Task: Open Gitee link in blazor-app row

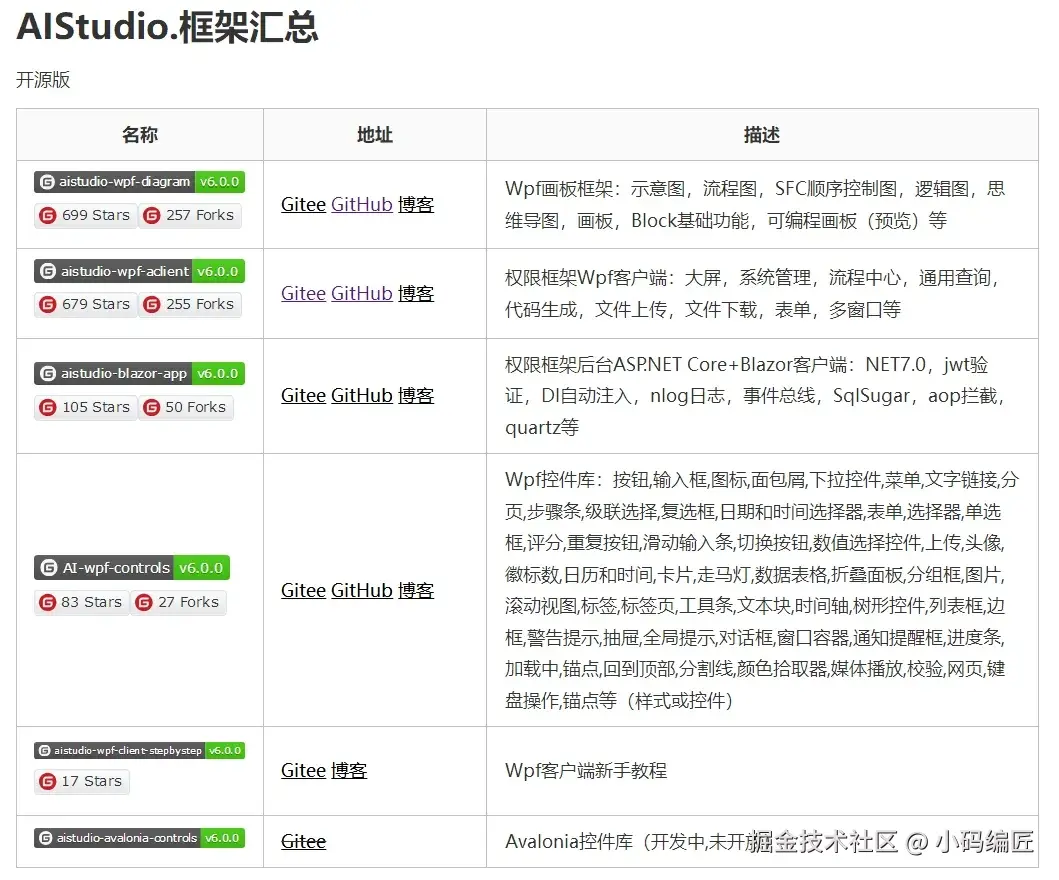Action: point(303,396)
